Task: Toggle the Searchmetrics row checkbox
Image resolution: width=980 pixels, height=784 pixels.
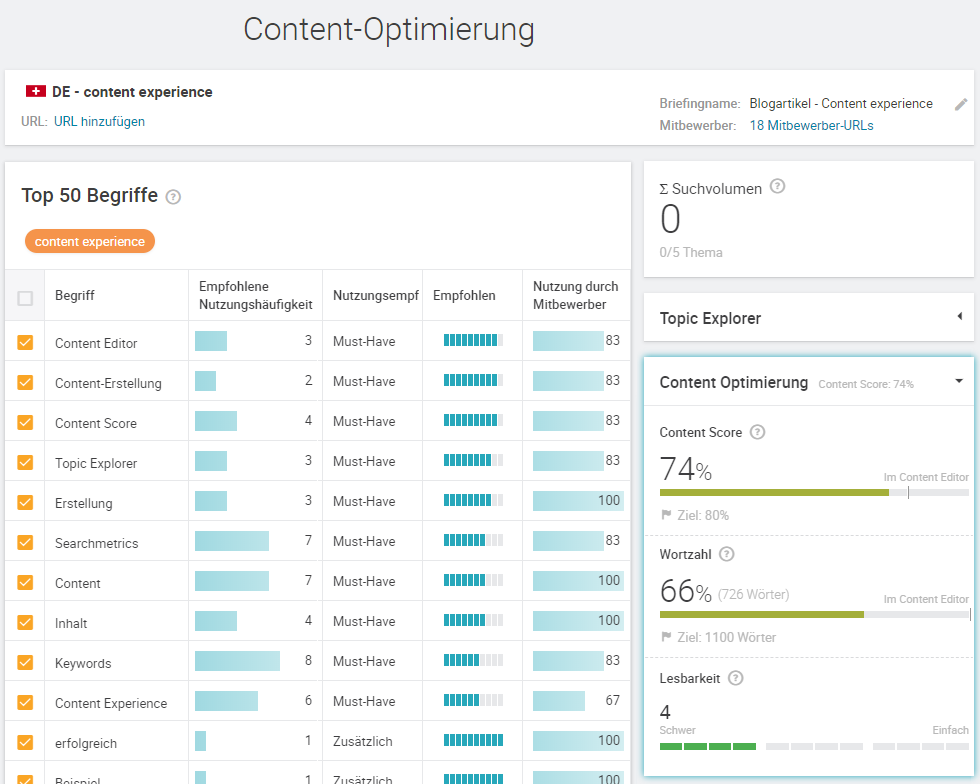Action: (25, 542)
